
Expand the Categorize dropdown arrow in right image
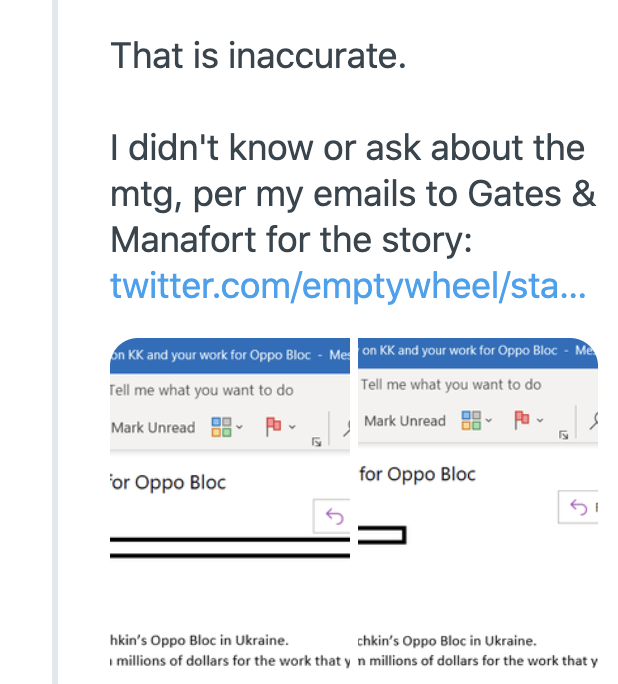pyautogui.click(x=488, y=421)
